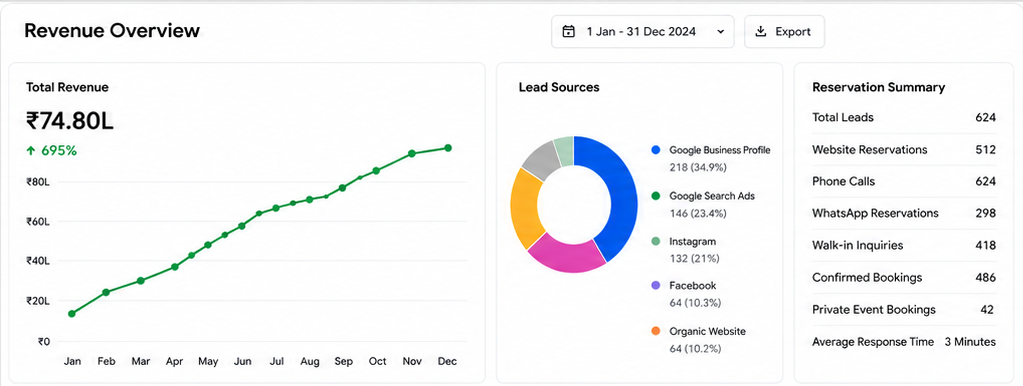
Task: Click the WhatsApp Reservations row label
Action: [x=876, y=213]
